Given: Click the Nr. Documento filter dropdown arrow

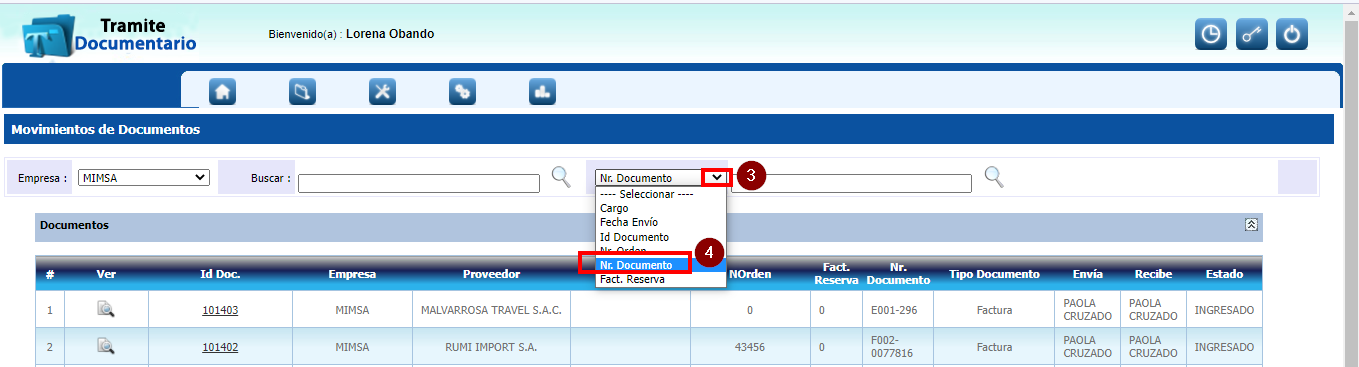Looking at the screenshot, I should click(x=716, y=177).
